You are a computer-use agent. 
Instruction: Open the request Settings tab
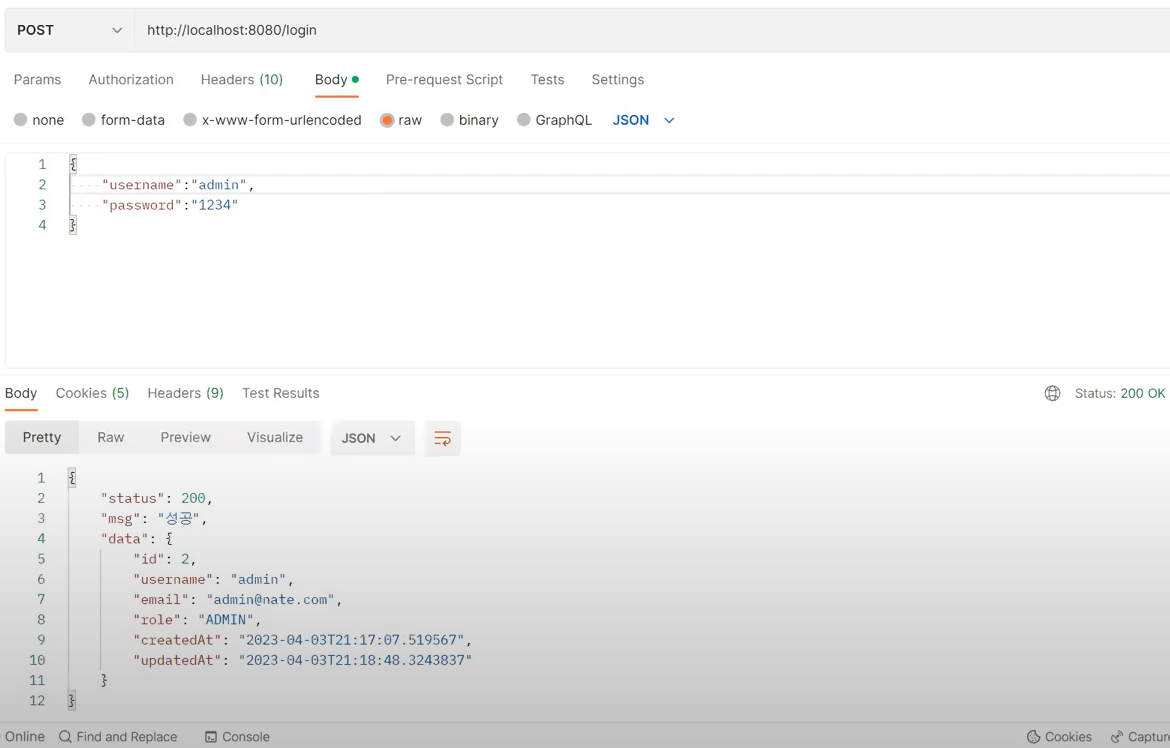(x=618, y=80)
